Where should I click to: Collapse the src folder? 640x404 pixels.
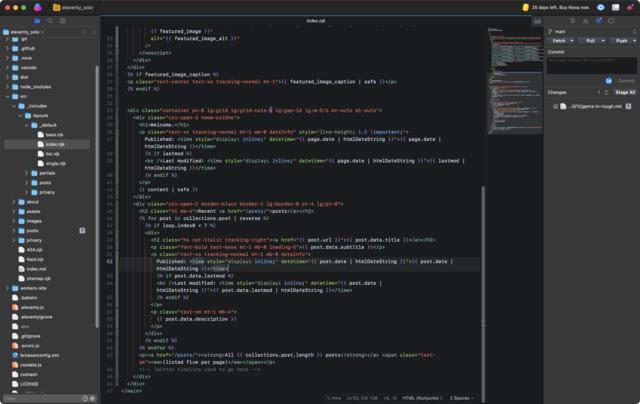tap(7, 96)
